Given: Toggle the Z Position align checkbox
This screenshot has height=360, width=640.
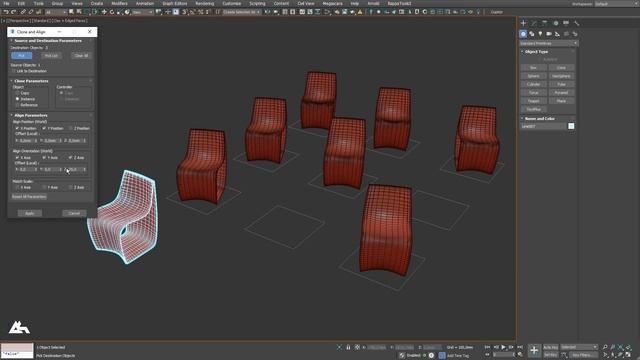Looking at the screenshot, I should click(x=71, y=128).
